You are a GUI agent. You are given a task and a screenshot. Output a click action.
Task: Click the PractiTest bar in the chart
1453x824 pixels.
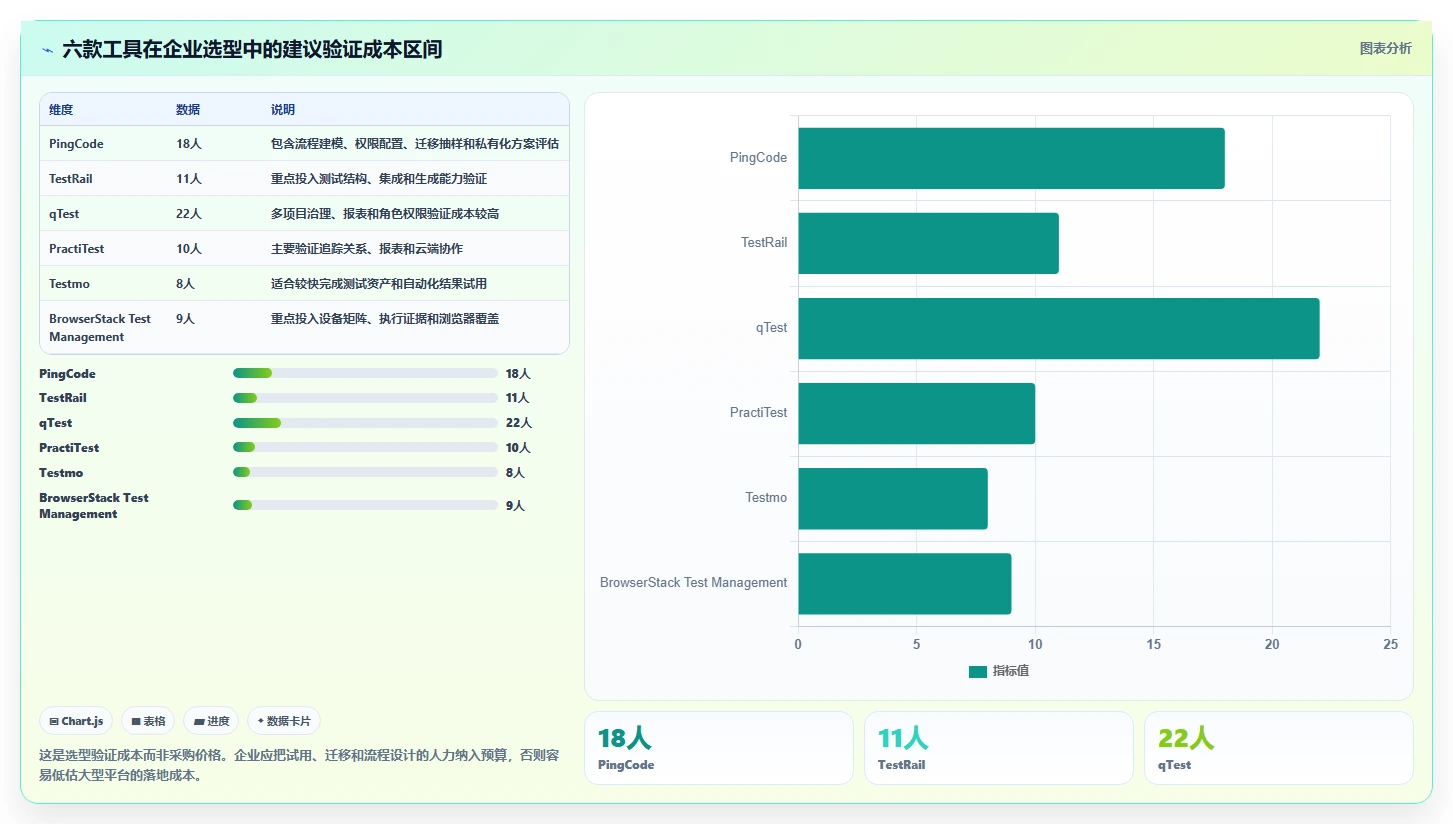pyautogui.click(x=916, y=413)
